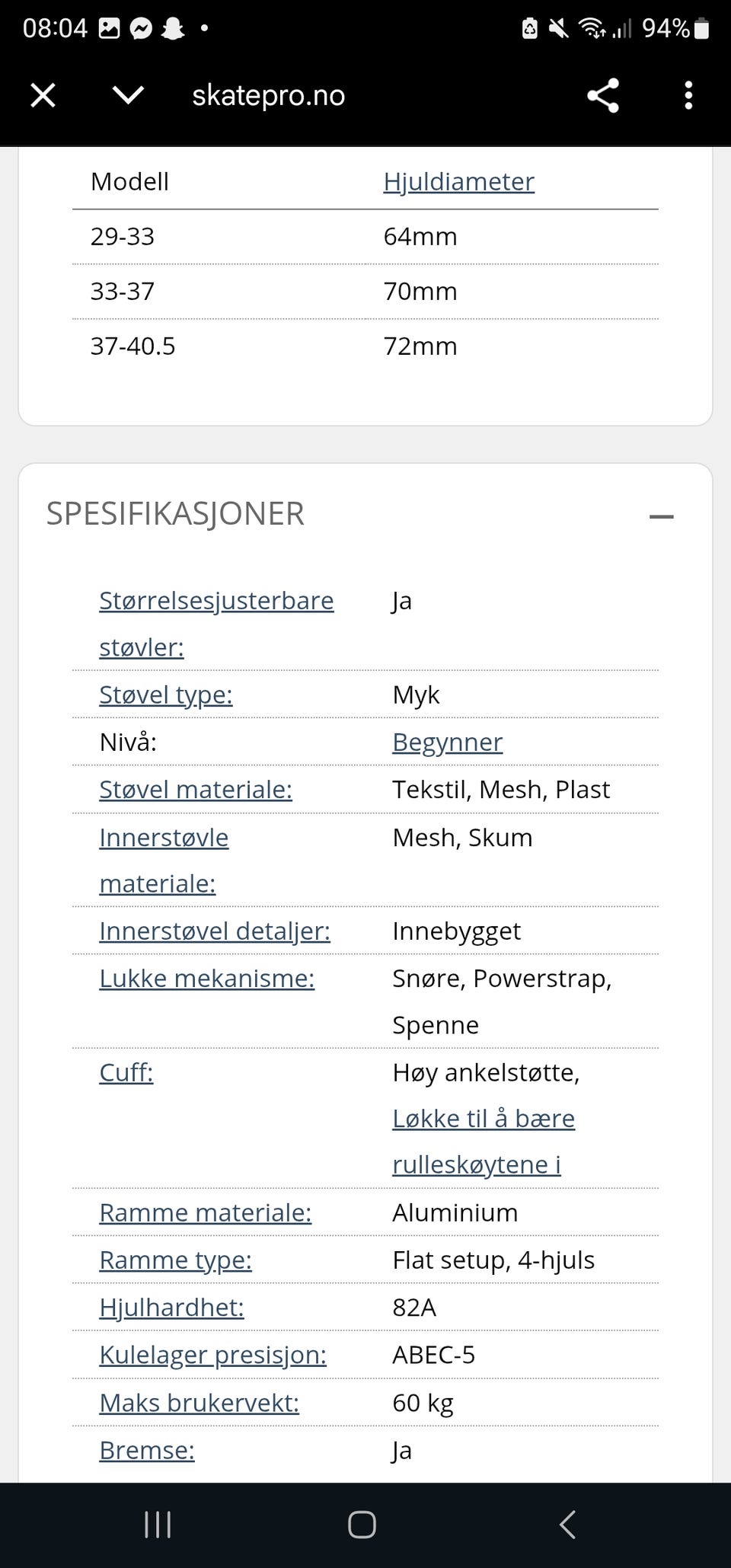Tap the Lukke mekanisme link
Screen dimensions: 731x1568
click(206, 979)
